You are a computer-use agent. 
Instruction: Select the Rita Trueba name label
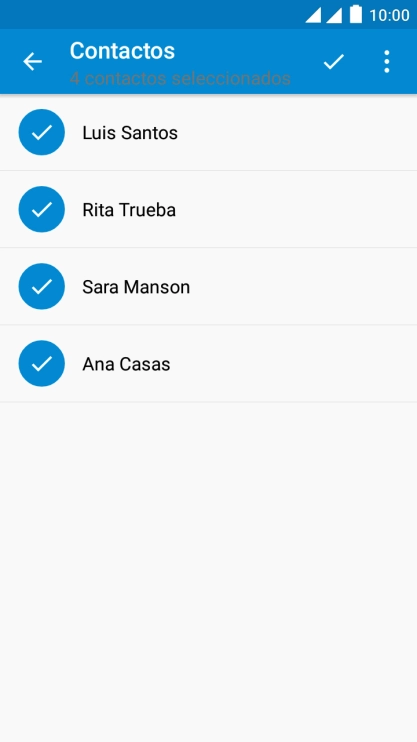click(x=129, y=210)
